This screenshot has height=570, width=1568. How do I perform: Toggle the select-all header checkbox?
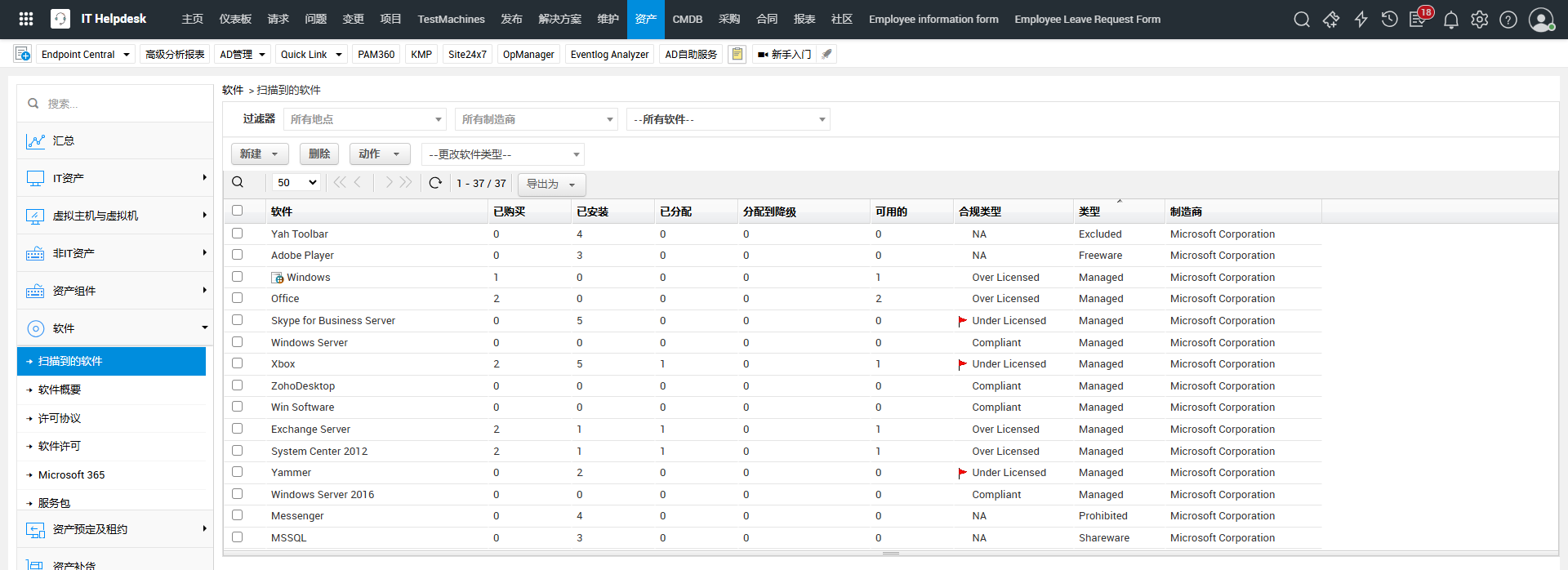[238, 211]
